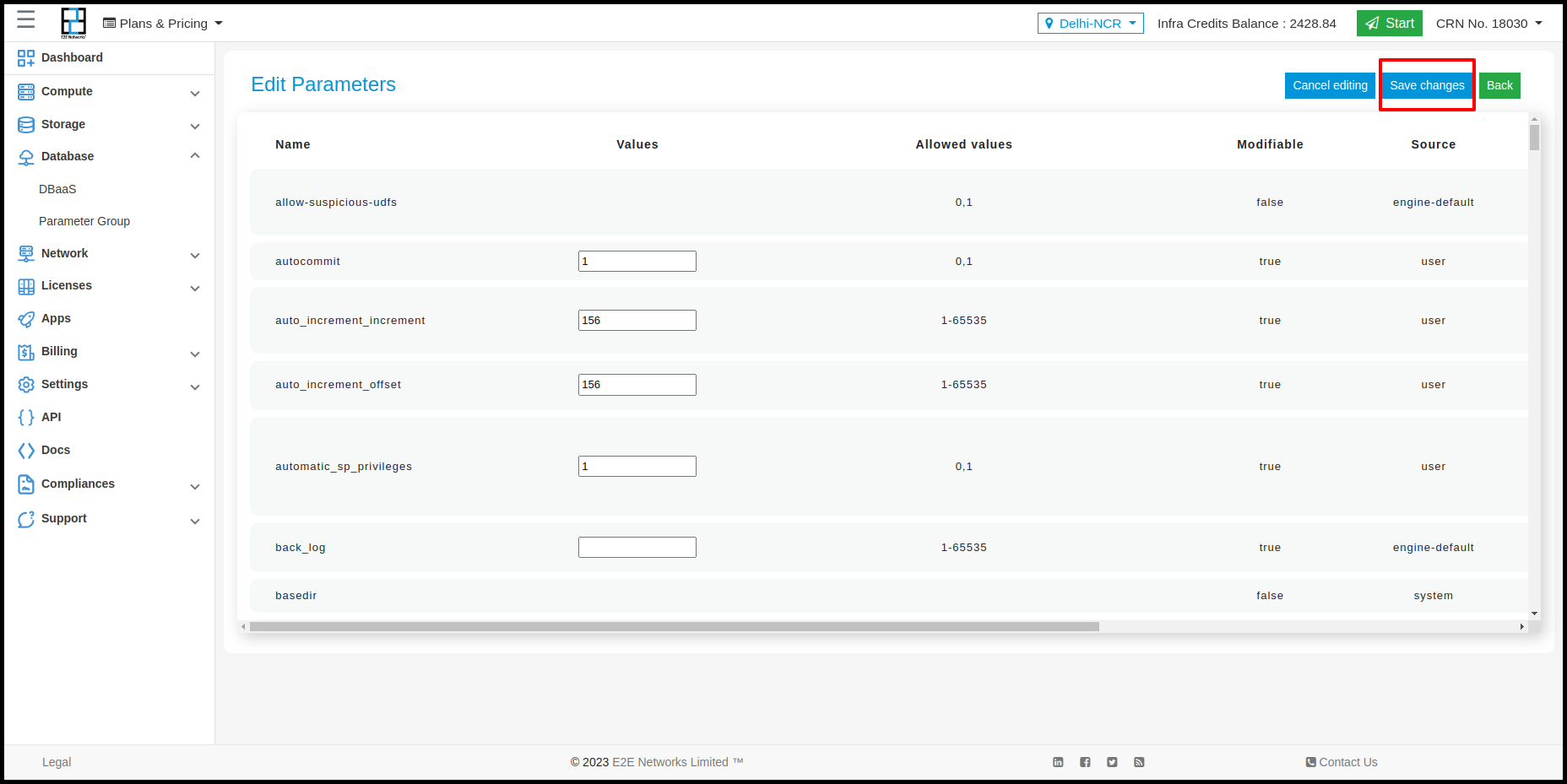Click the allow-suspicious-udfs parameter name
The width and height of the screenshot is (1567, 784).
336,203
